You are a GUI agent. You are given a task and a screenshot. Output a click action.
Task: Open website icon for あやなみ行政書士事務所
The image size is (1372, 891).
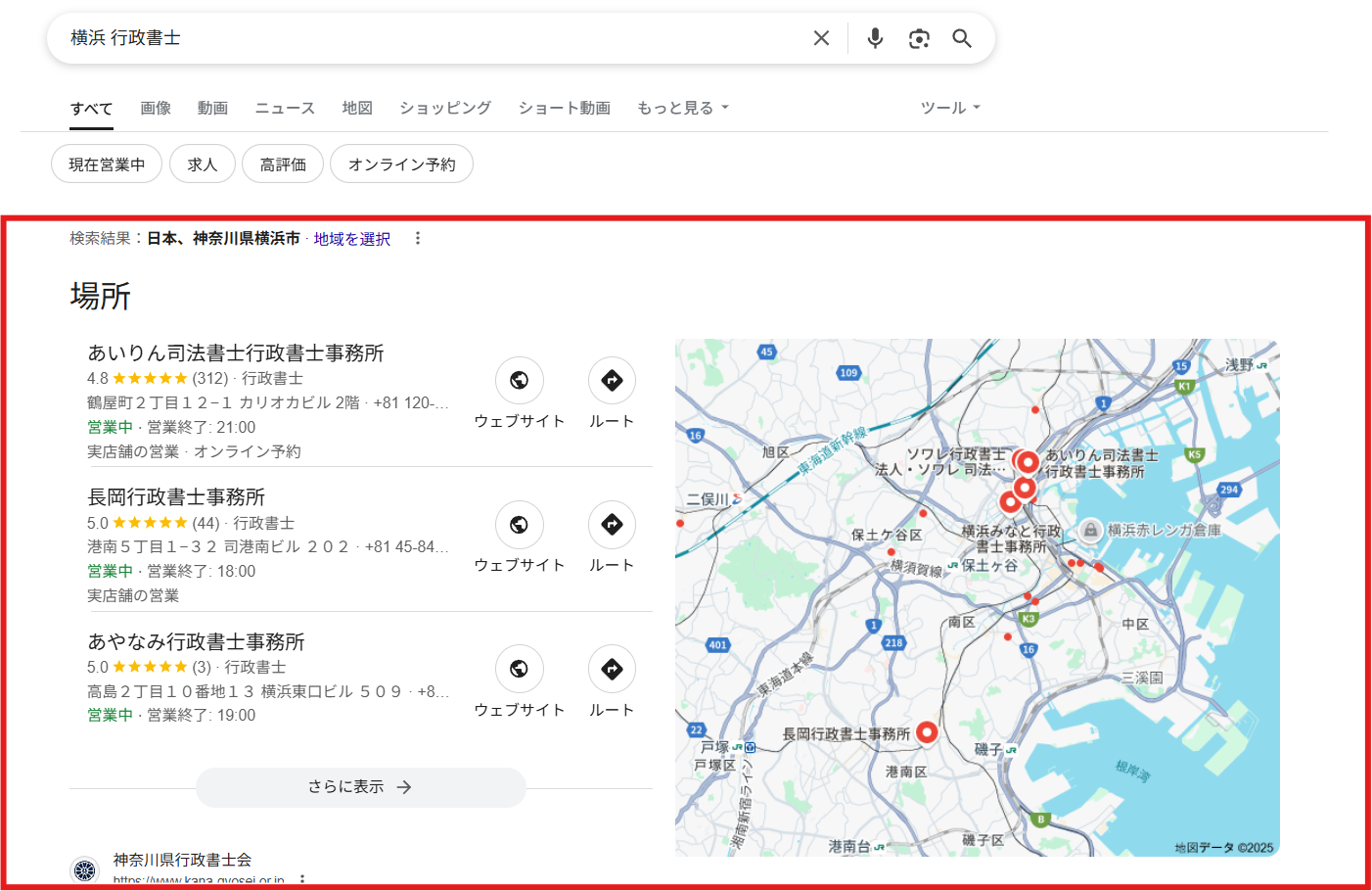click(520, 669)
